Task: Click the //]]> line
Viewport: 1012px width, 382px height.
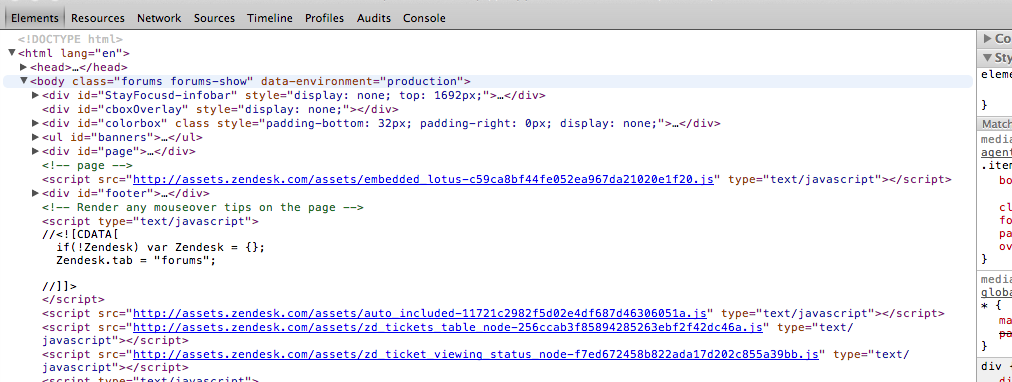Action: click(59, 286)
